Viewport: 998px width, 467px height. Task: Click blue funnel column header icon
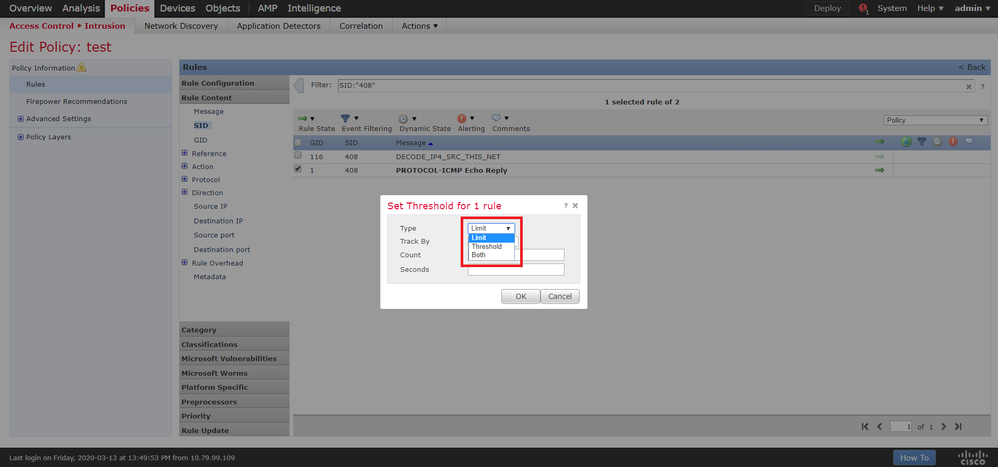coord(922,142)
